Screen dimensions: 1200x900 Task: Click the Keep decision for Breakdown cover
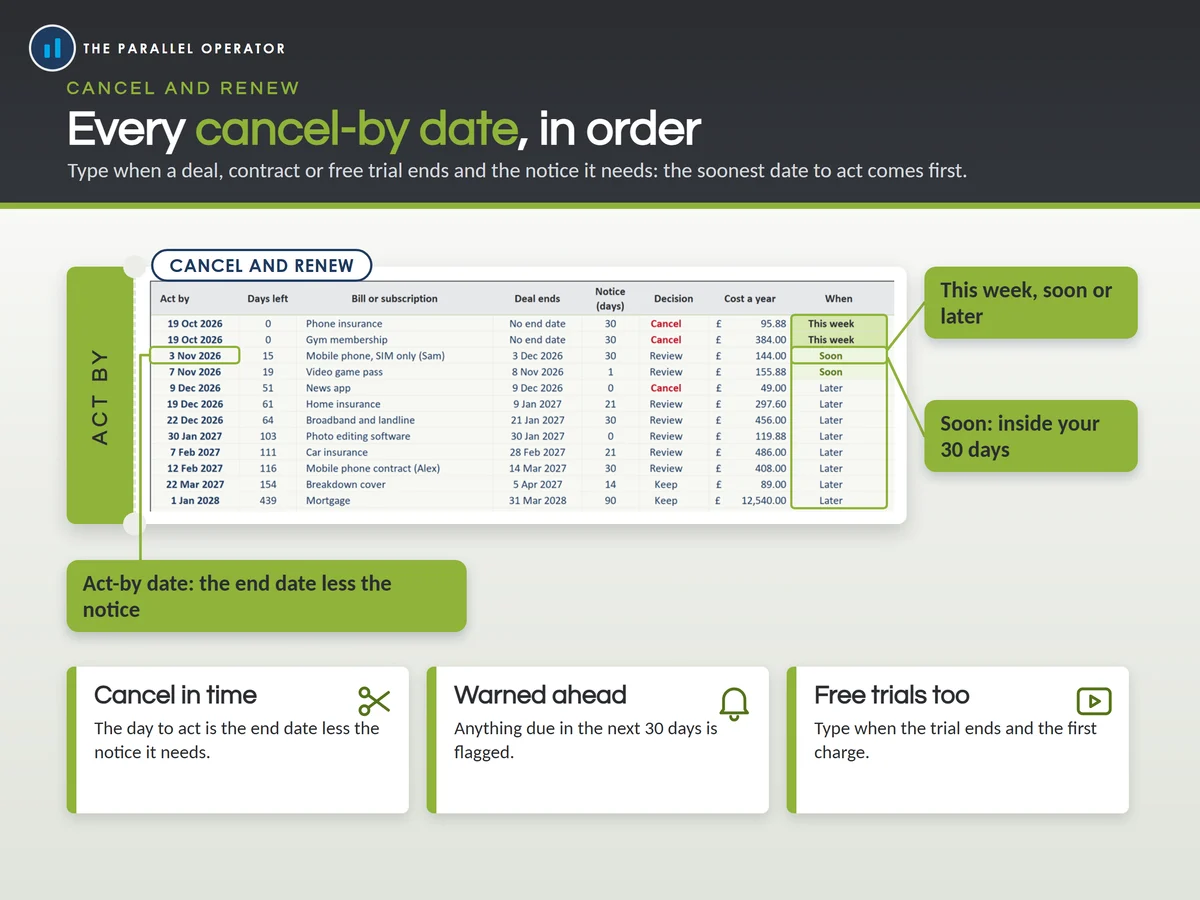tap(666, 484)
